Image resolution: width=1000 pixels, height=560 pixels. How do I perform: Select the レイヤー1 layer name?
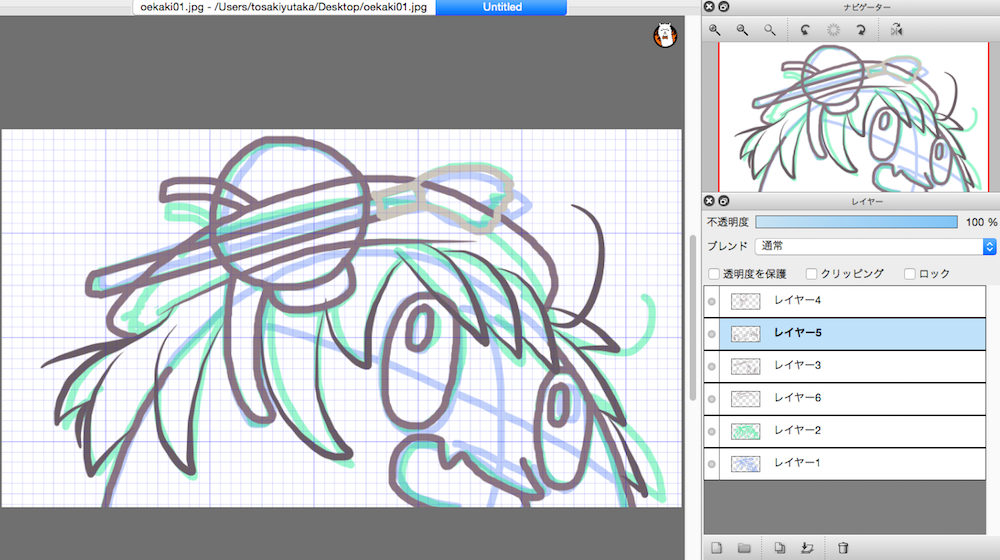coord(797,463)
